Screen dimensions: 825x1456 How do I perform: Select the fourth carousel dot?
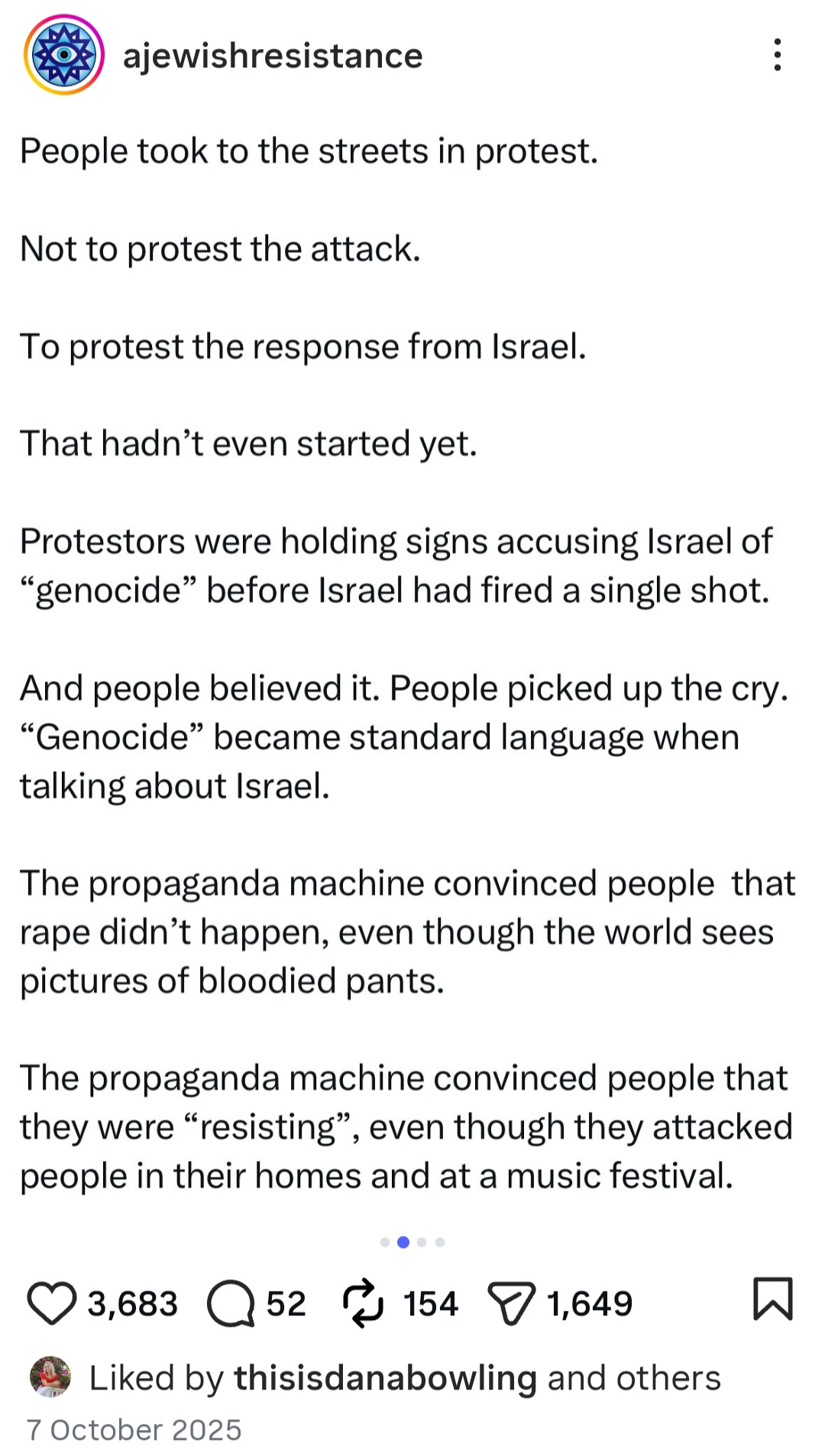(x=440, y=1242)
